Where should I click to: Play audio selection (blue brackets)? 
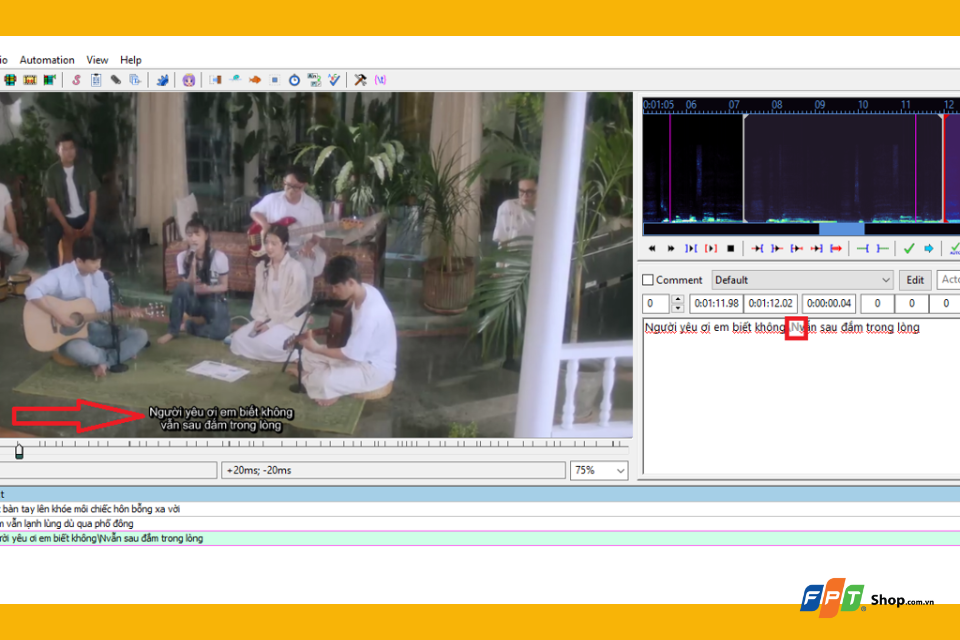pyautogui.click(x=691, y=249)
